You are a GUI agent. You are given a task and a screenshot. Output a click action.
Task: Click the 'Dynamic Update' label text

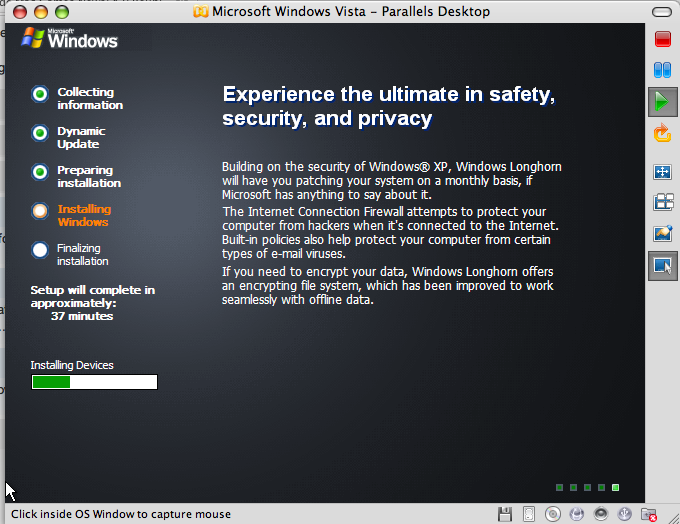click(x=81, y=138)
